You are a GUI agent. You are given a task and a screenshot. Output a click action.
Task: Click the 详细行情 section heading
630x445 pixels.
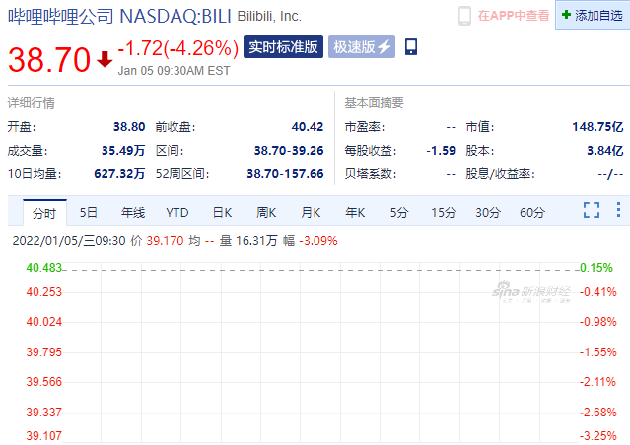pos(31,103)
